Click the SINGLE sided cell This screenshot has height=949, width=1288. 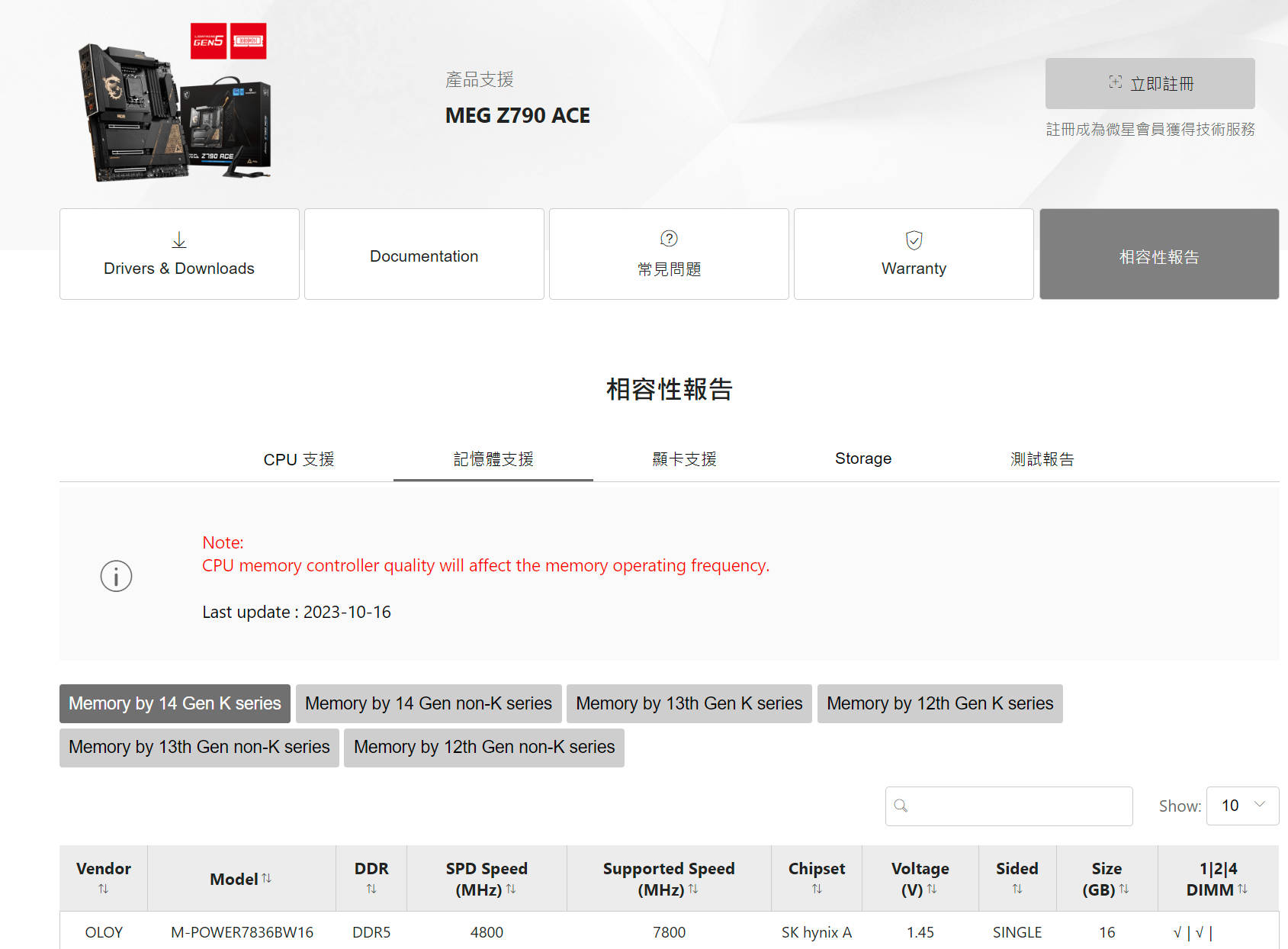tap(1017, 932)
